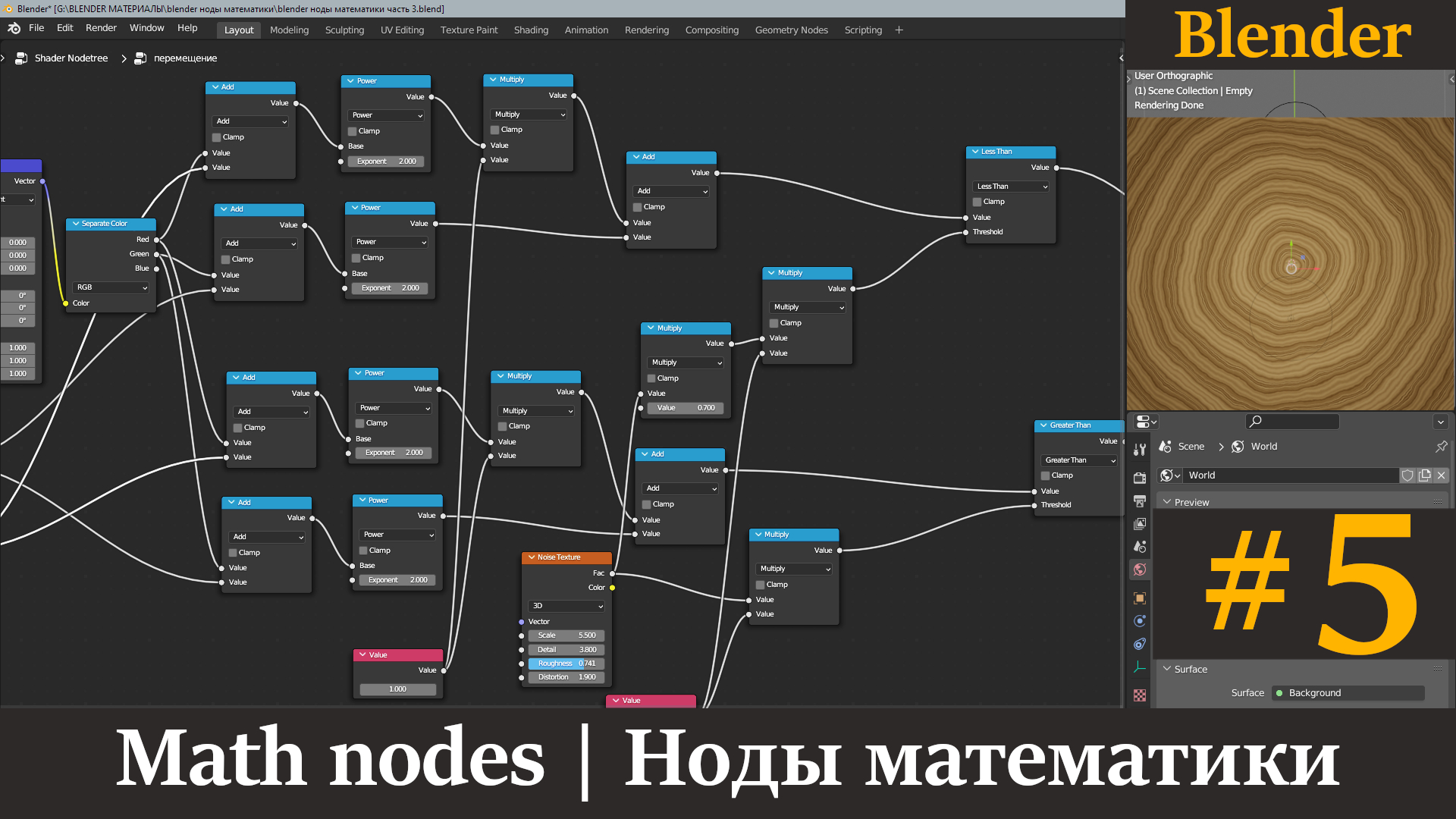Switch to the Shading workspace tab
This screenshot has width=1456, height=819.
point(531,30)
